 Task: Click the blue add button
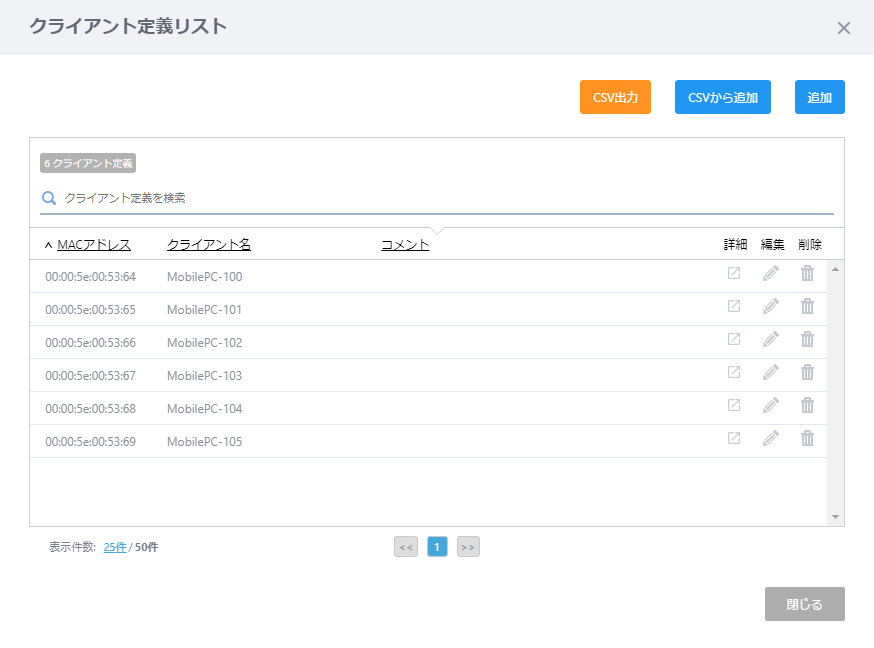point(819,97)
